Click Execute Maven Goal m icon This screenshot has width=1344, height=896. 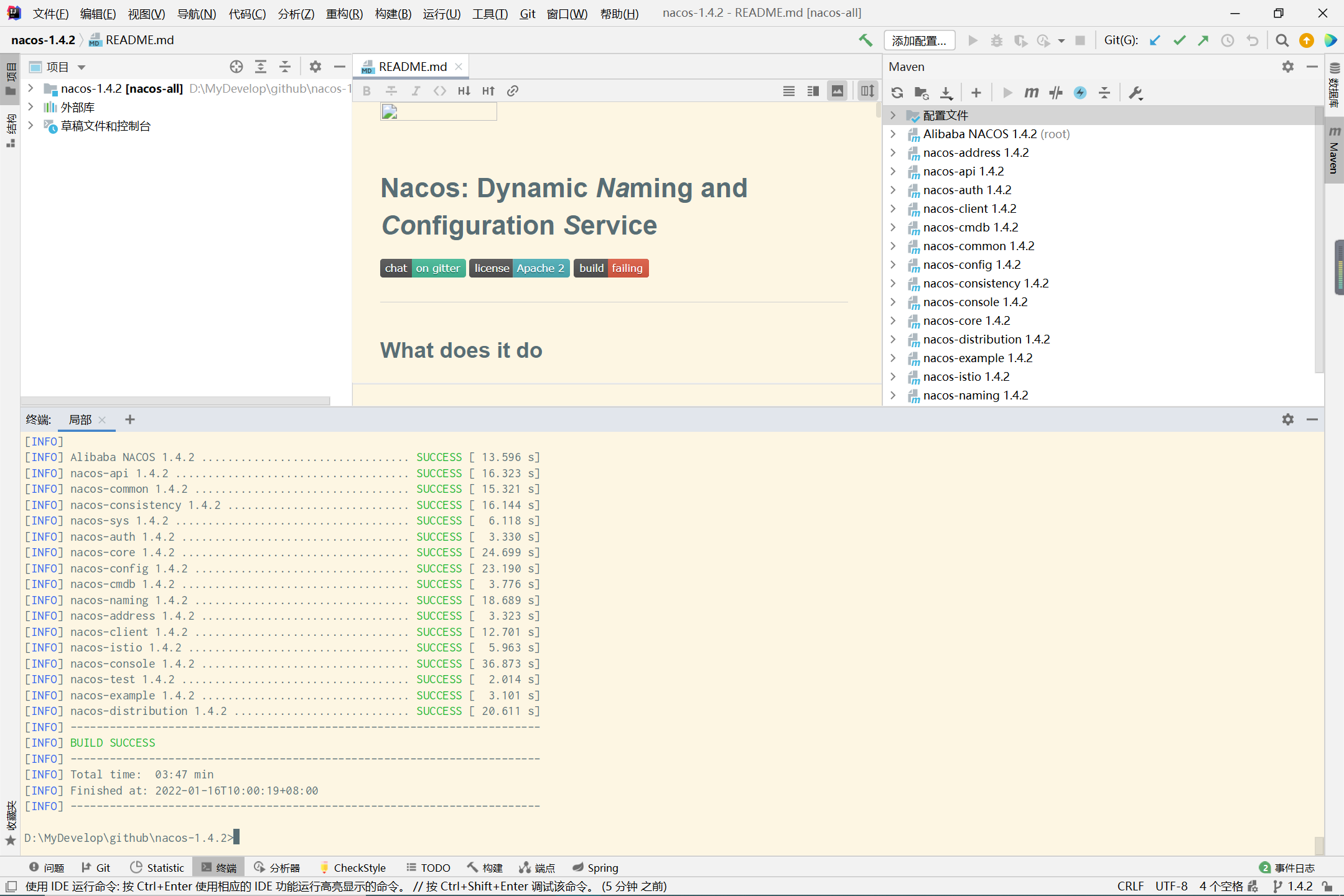coord(1031,93)
